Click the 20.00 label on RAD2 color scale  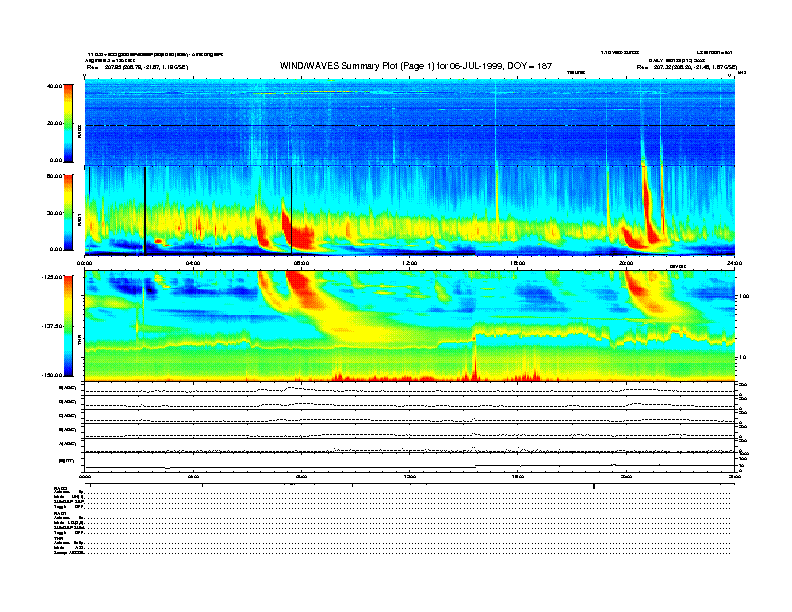[x=54, y=123]
